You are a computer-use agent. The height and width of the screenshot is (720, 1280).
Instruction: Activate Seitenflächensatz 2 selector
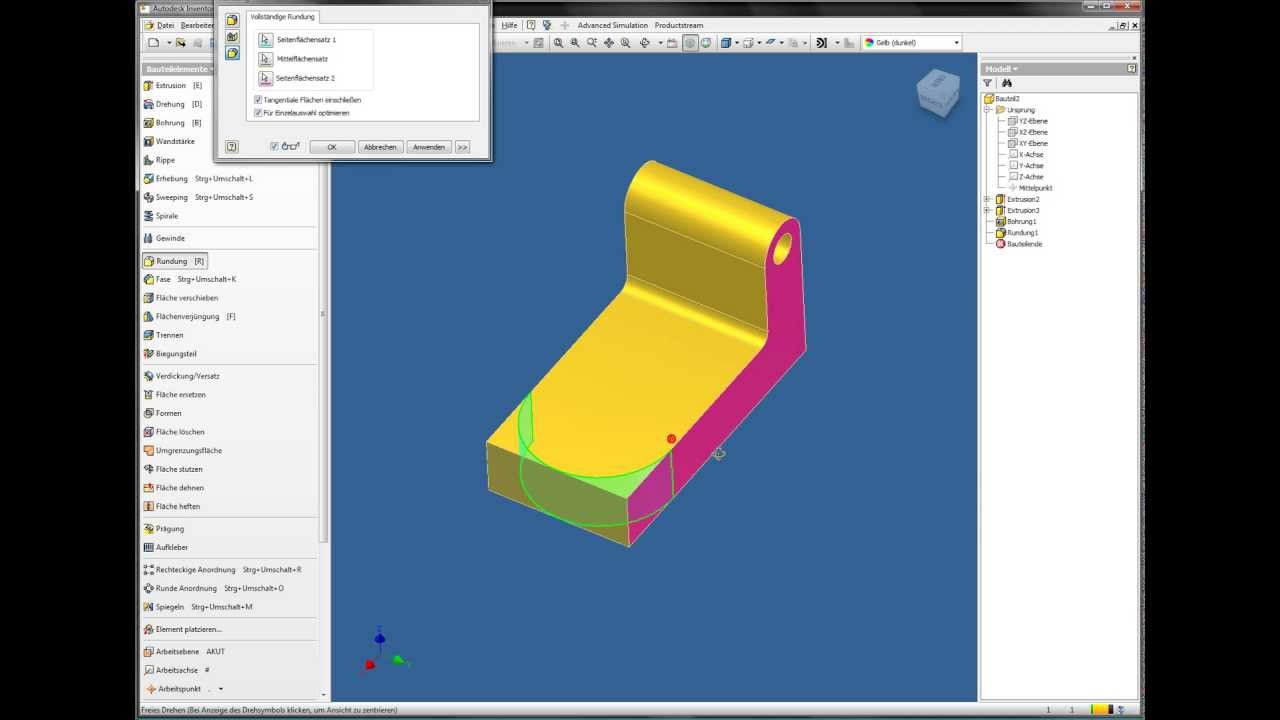coord(265,78)
